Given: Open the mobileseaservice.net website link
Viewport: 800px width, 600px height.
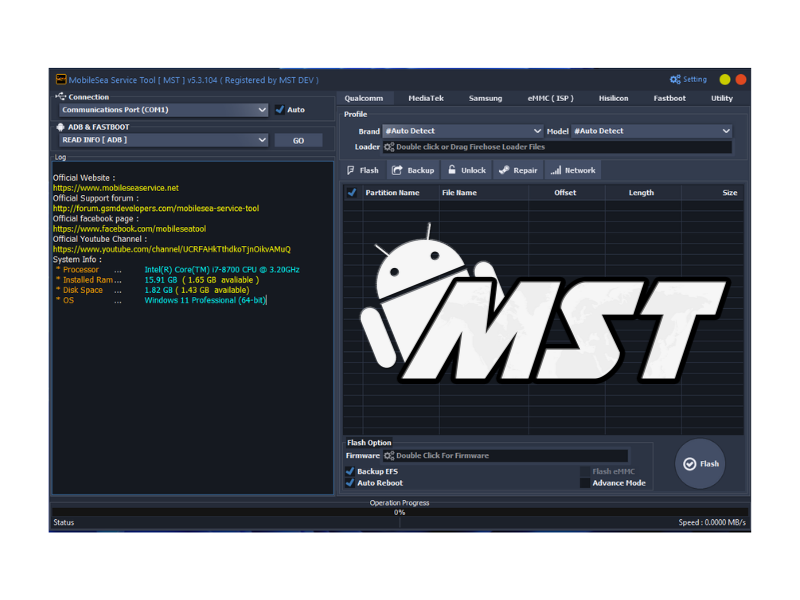Looking at the screenshot, I should 116,188.
